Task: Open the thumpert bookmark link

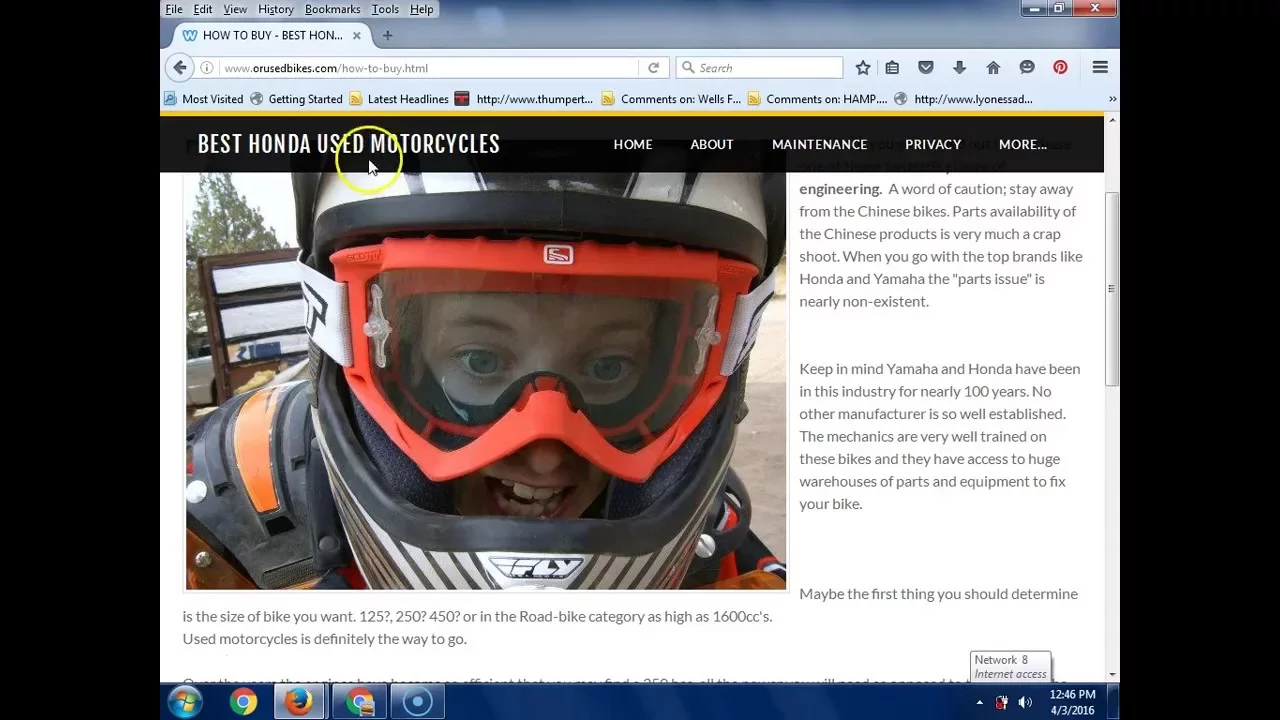Action: 524,99
